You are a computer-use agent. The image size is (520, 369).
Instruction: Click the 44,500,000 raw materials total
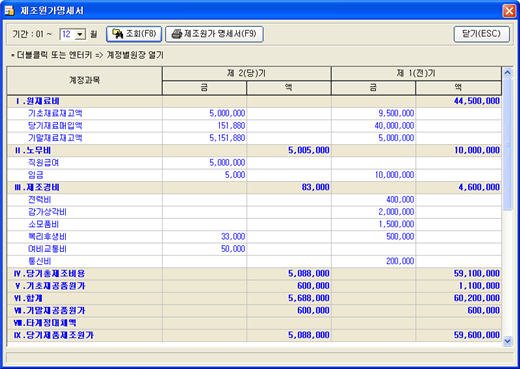pyautogui.click(x=477, y=101)
